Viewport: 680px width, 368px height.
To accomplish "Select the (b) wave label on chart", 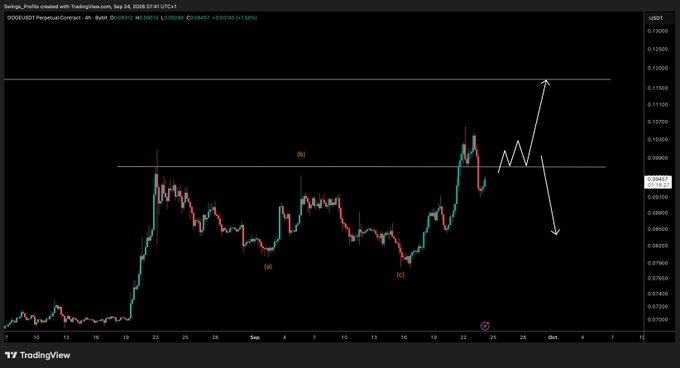I will [x=301, y=154].
